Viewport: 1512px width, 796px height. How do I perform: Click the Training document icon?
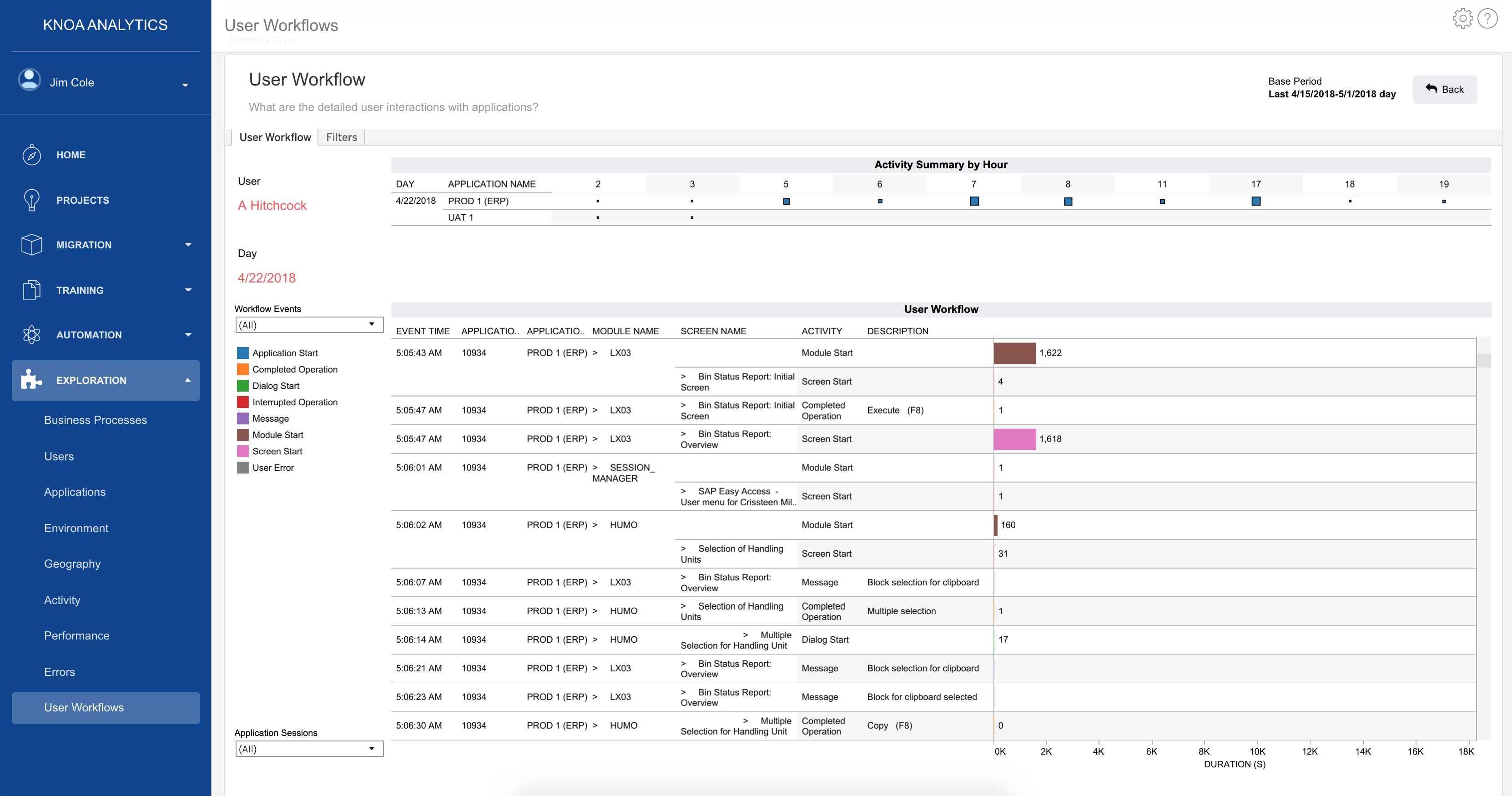pos(31,290)
